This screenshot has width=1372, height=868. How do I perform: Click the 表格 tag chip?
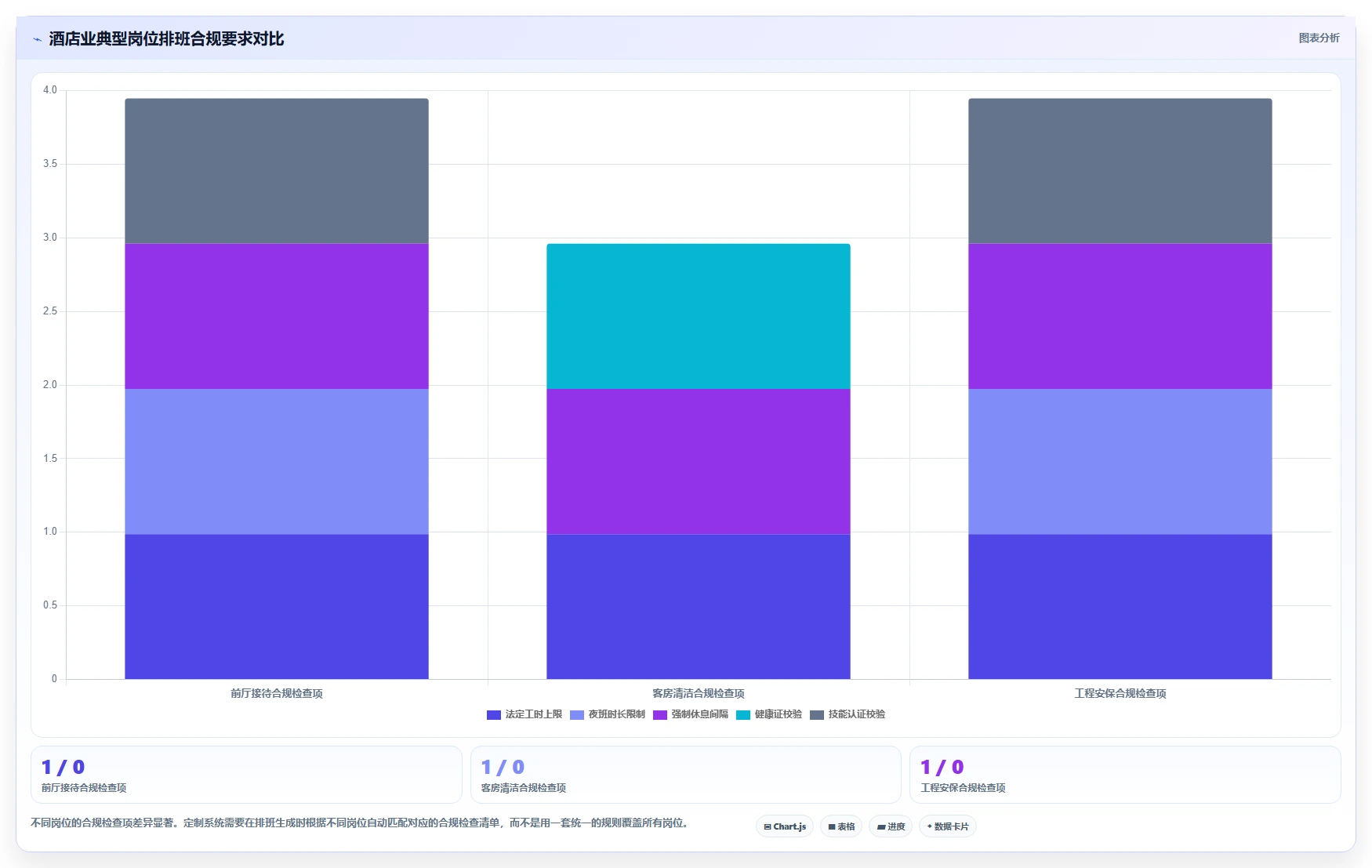point(841,826)
